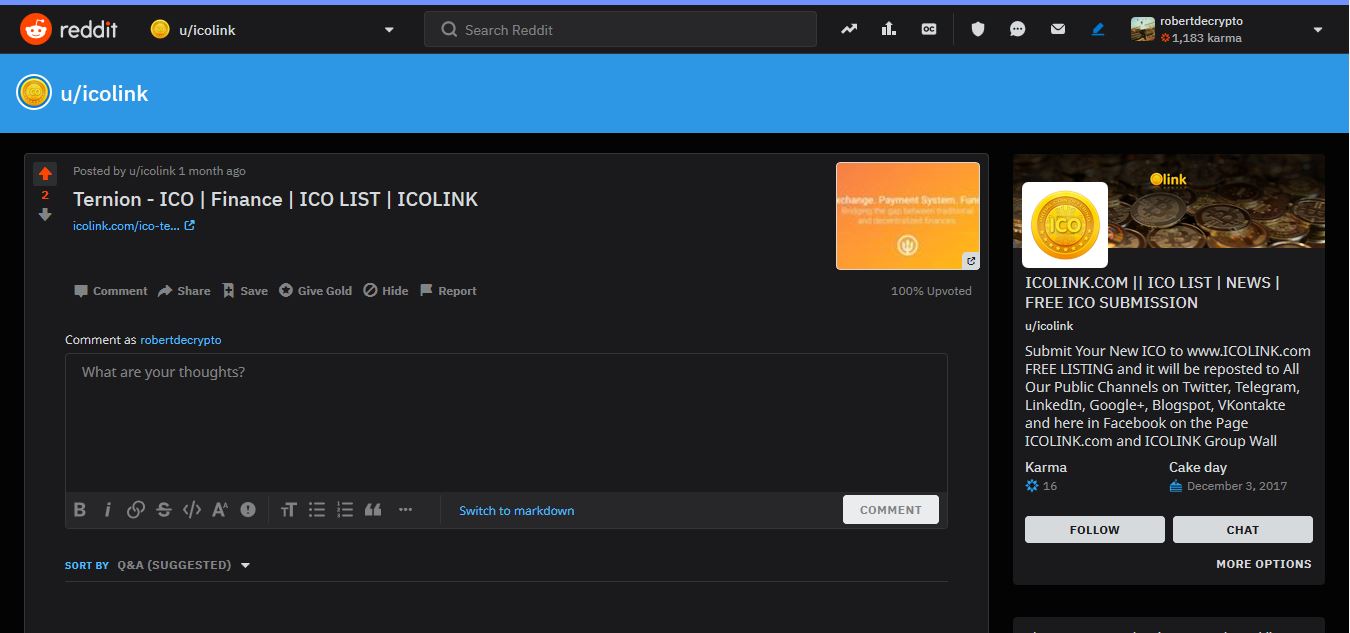Viewport: 1350px width, 633px height.
Task: Submit with the COMMENT button
Action: pyautogui.click(x=891, y=509)
